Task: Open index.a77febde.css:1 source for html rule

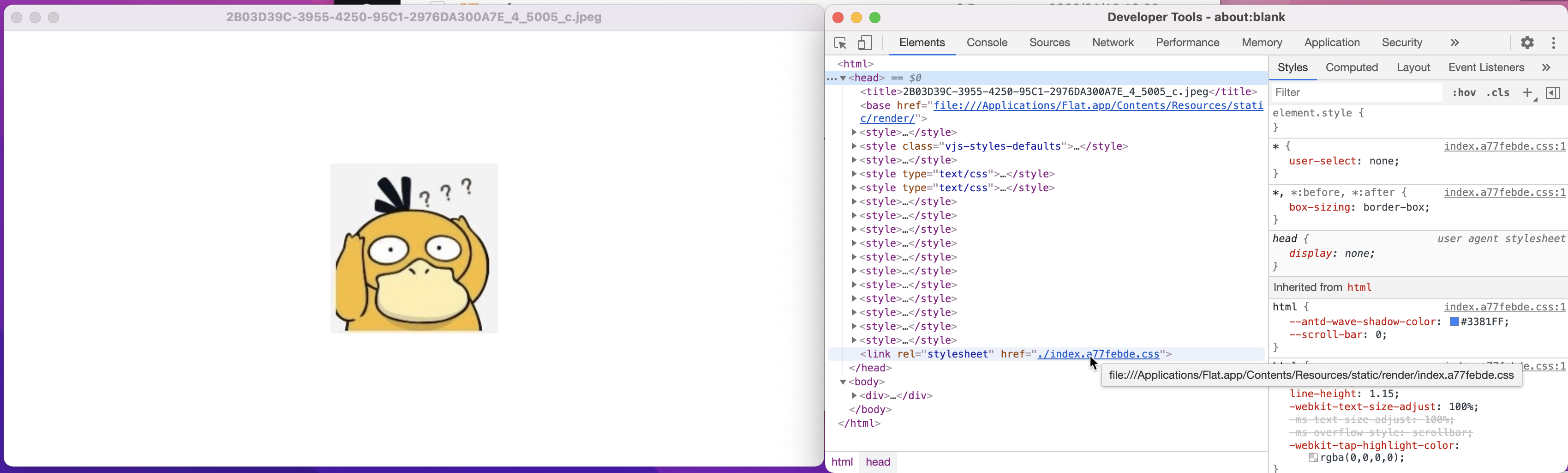Action: click(x=1505, y=307)
